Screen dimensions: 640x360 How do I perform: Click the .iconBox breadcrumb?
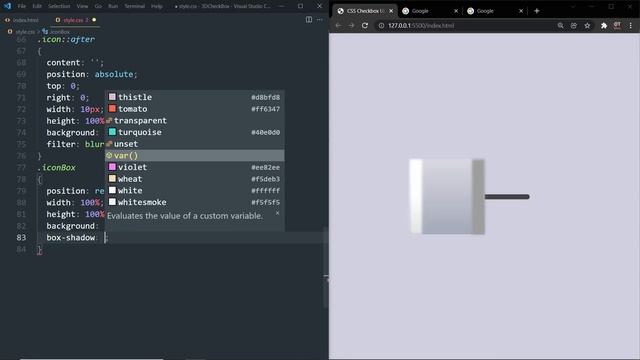point(60,31)
